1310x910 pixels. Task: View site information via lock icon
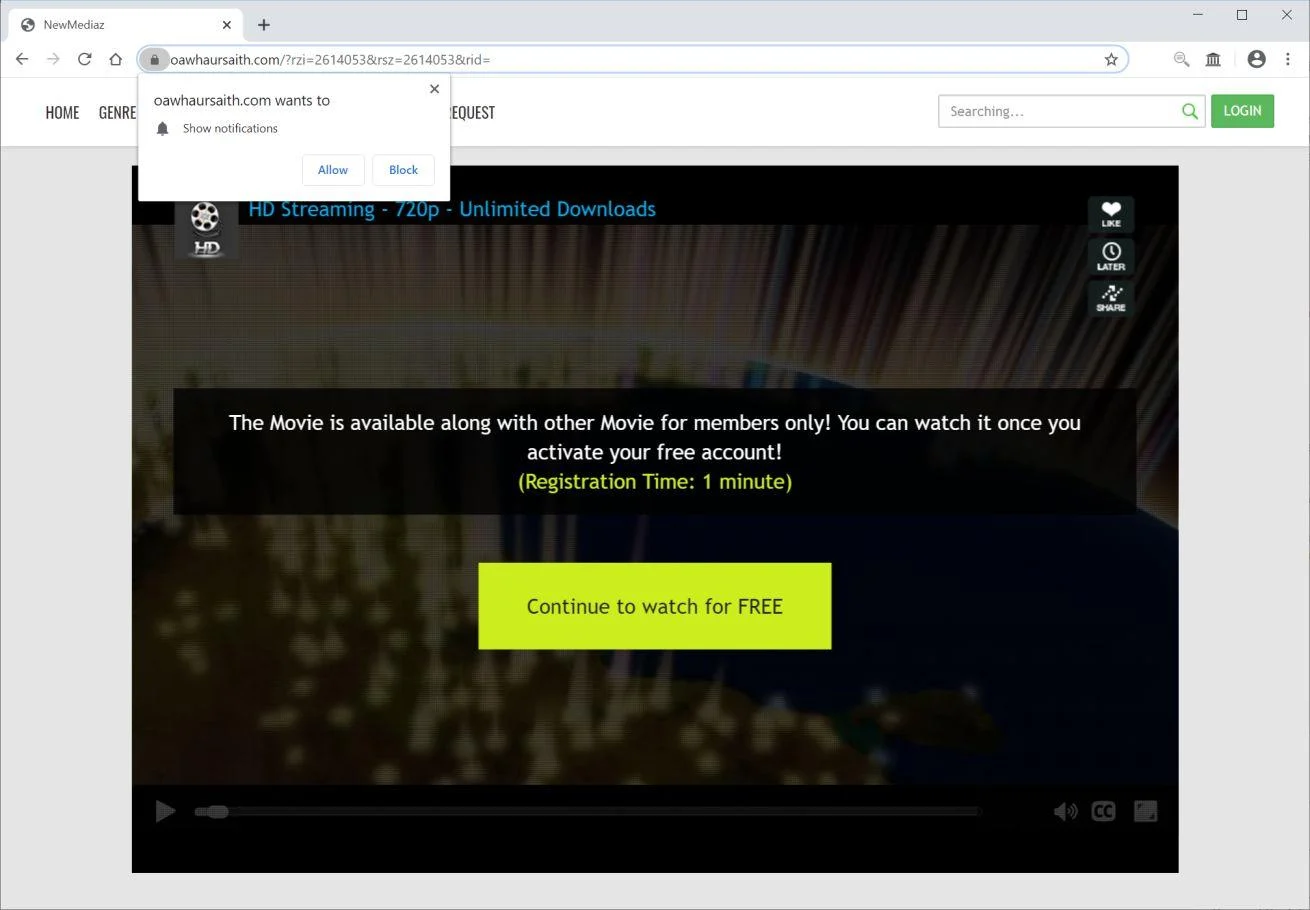154,59
